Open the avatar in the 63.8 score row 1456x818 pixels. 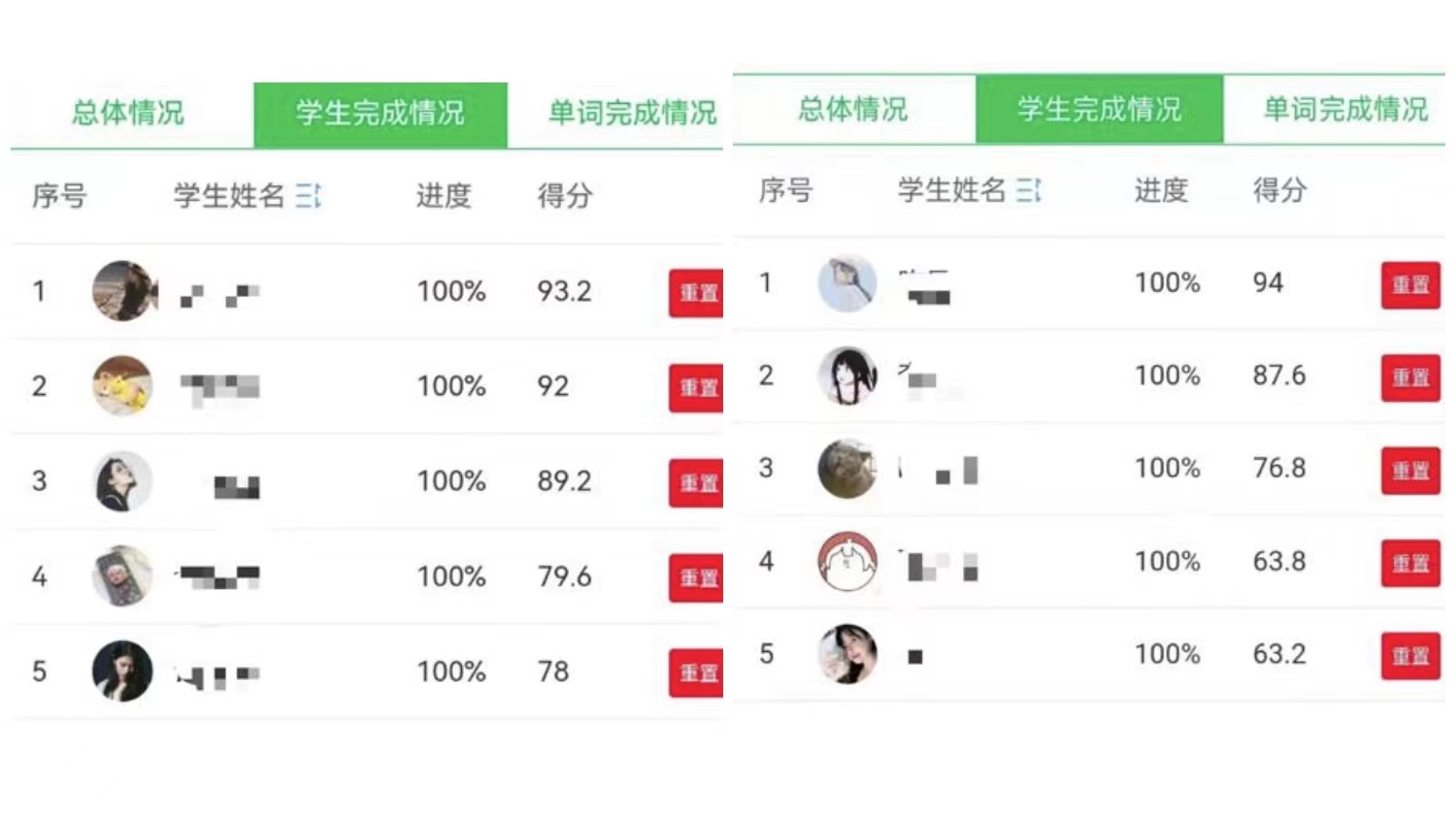pos(847,562)
